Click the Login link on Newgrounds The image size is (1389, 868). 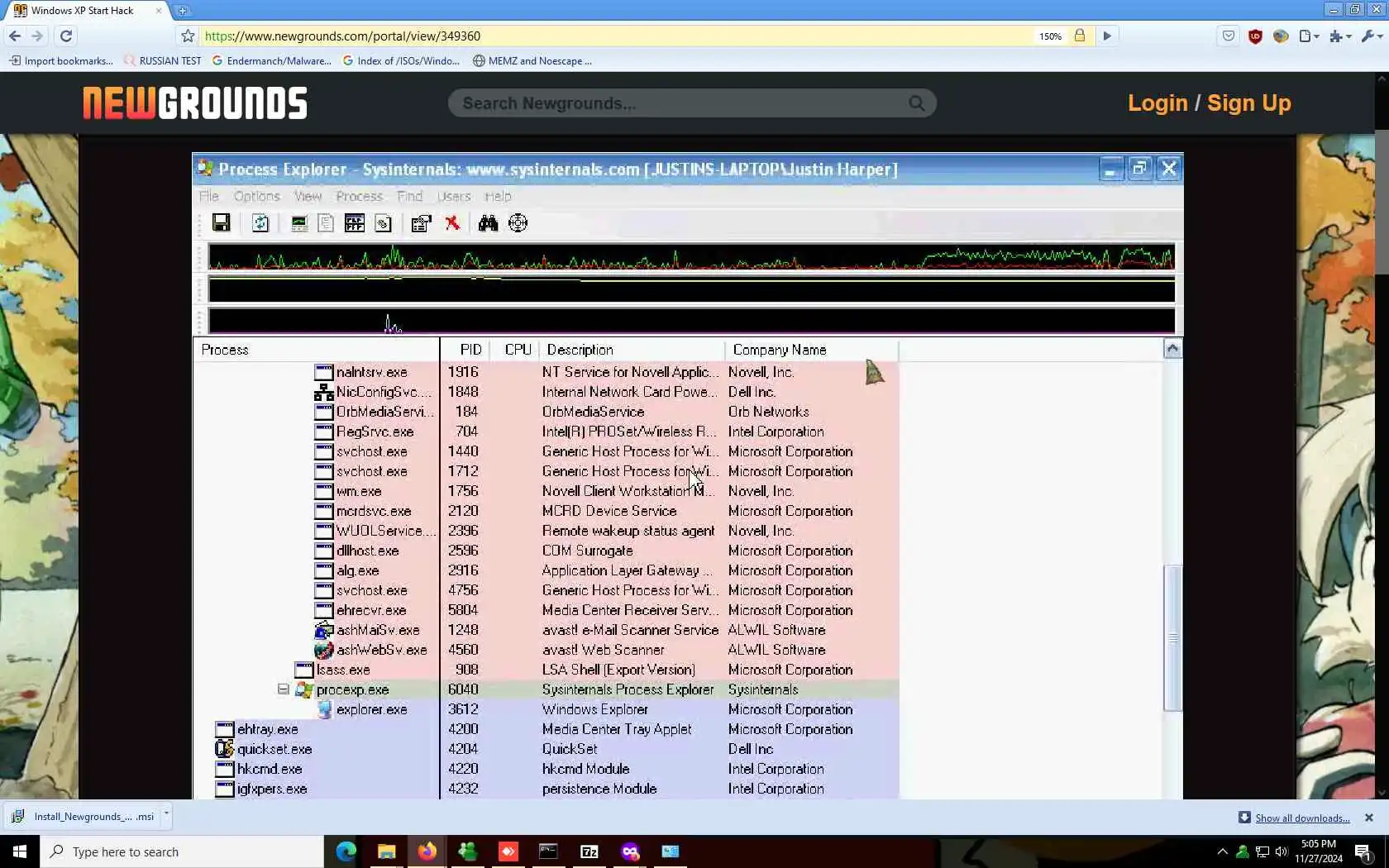click(x=1157, y=103)
